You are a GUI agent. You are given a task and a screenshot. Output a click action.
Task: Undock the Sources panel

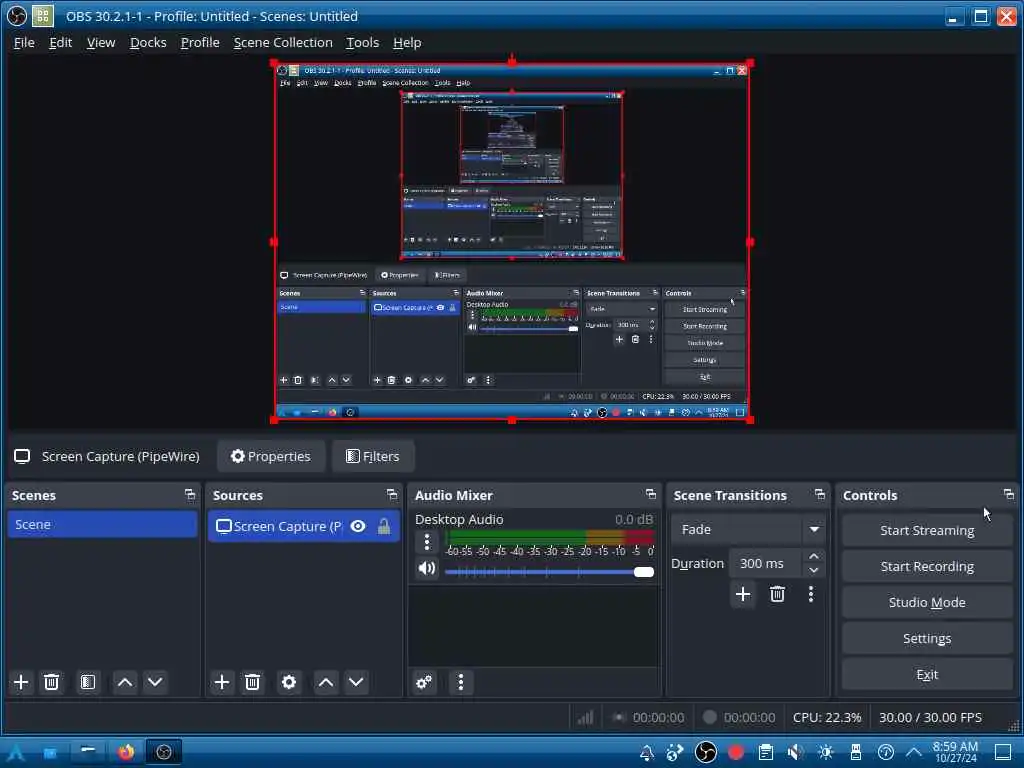[x=391, y=495]
